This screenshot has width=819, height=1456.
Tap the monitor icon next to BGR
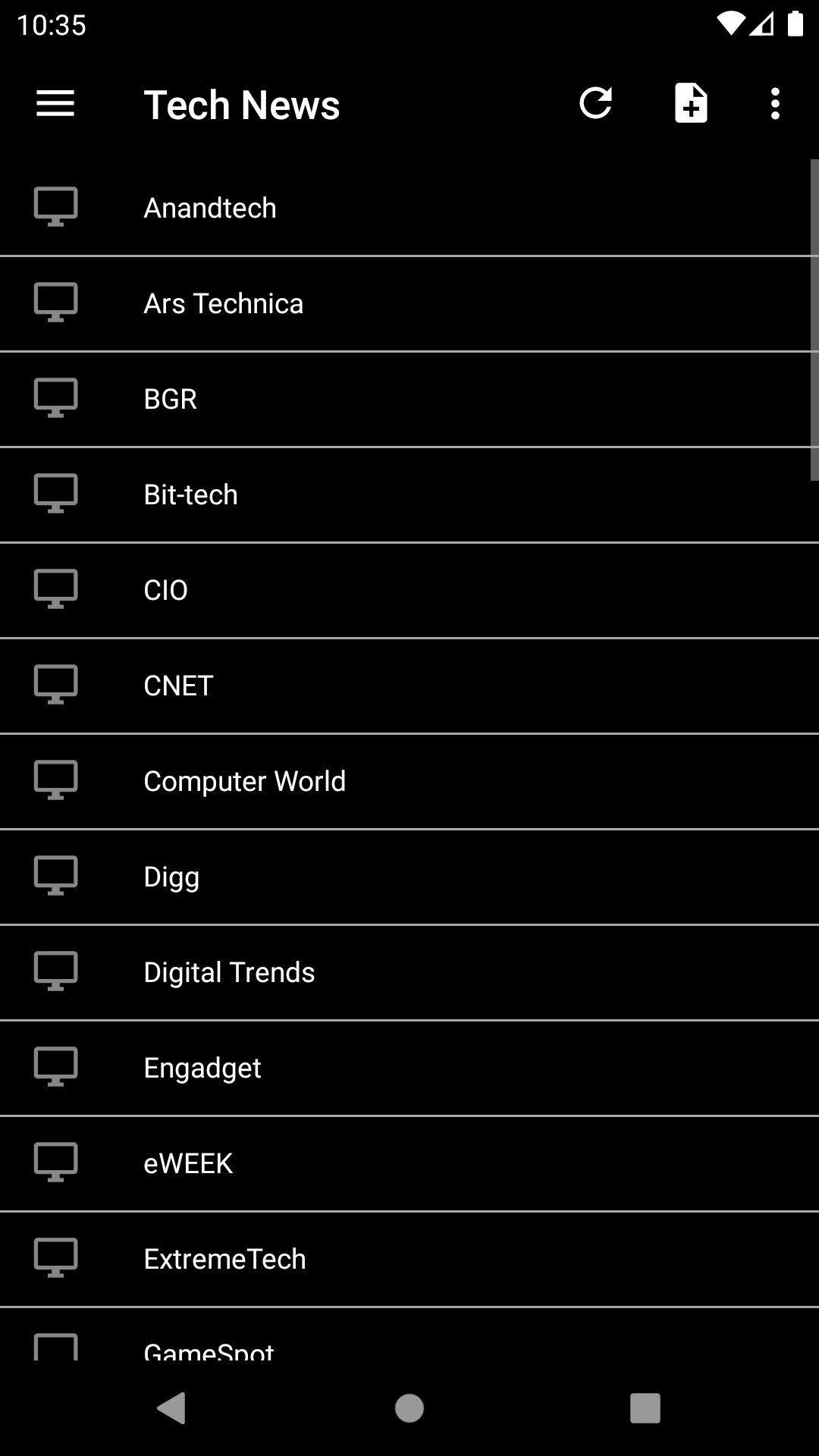[x=56, y=397]
